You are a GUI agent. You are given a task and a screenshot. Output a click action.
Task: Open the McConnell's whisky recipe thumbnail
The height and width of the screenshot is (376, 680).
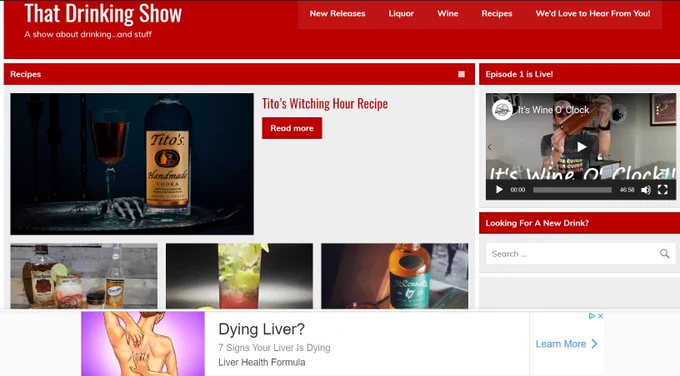point(394,276)
